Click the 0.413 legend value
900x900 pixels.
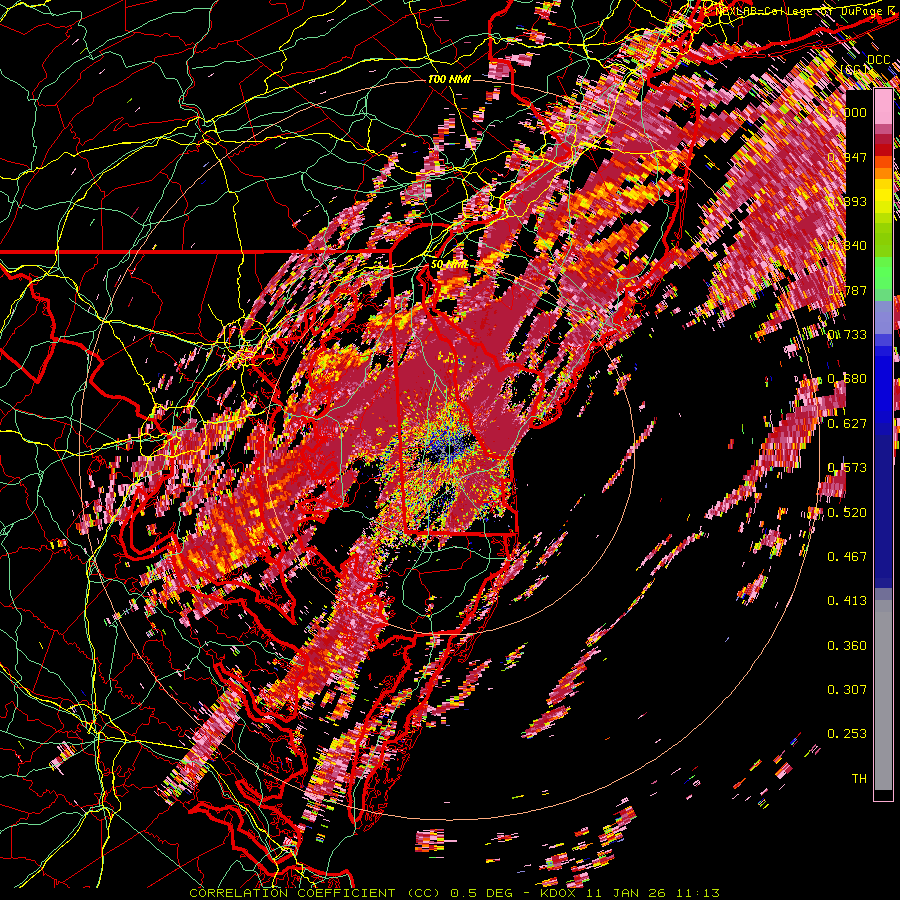pos(847,600)
